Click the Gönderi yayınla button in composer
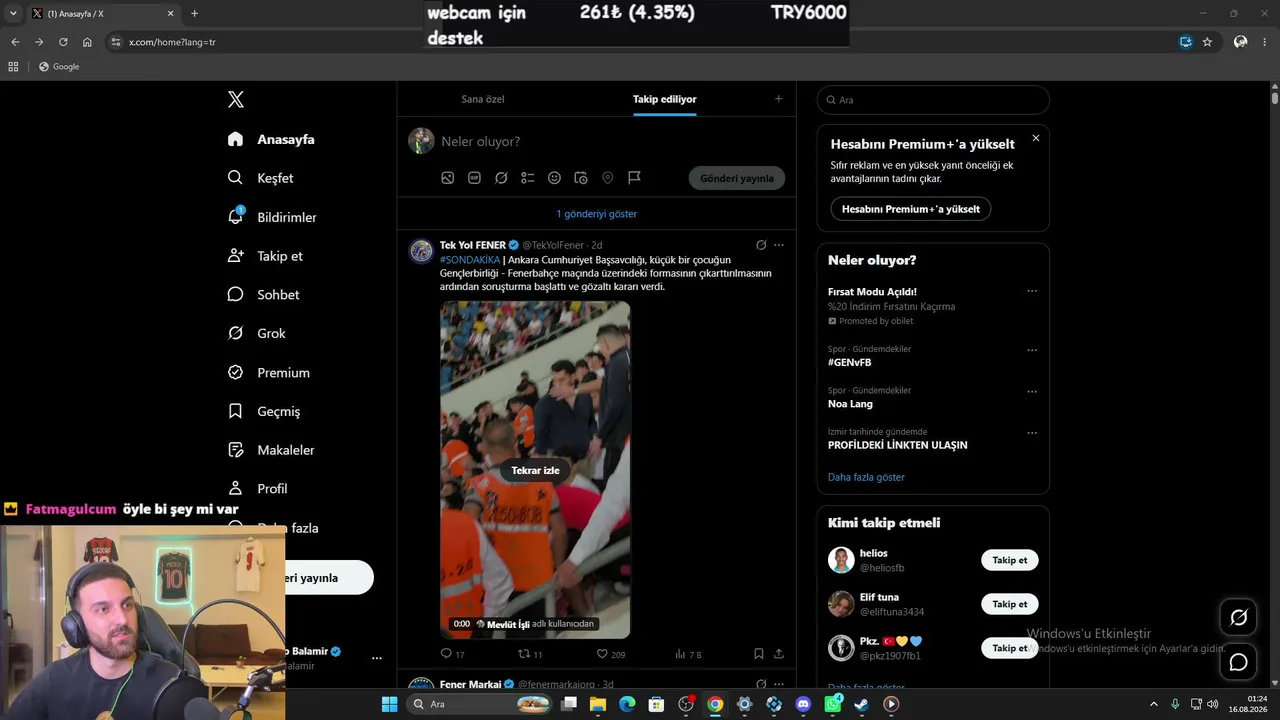The image size is (1280, 720). (737, 178)
